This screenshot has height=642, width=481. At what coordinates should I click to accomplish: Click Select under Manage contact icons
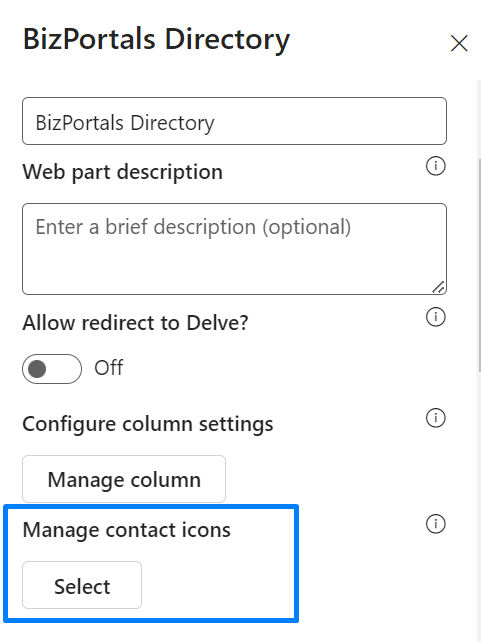click(x=82, y=585)
